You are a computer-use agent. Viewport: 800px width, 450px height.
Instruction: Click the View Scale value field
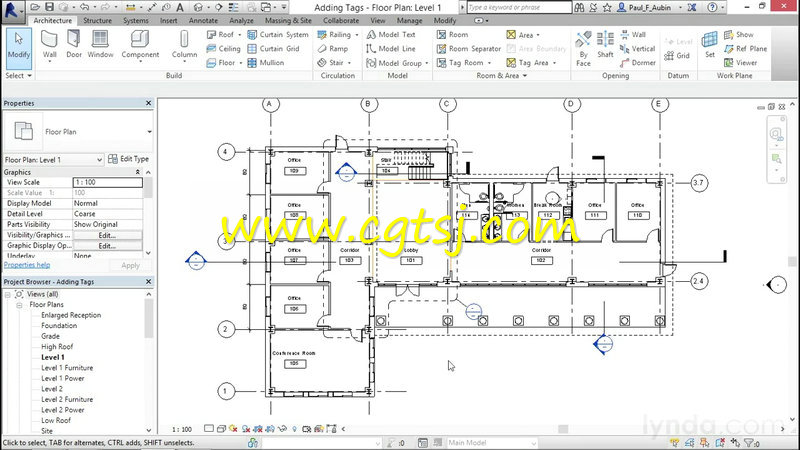click(x=108, y=182)
